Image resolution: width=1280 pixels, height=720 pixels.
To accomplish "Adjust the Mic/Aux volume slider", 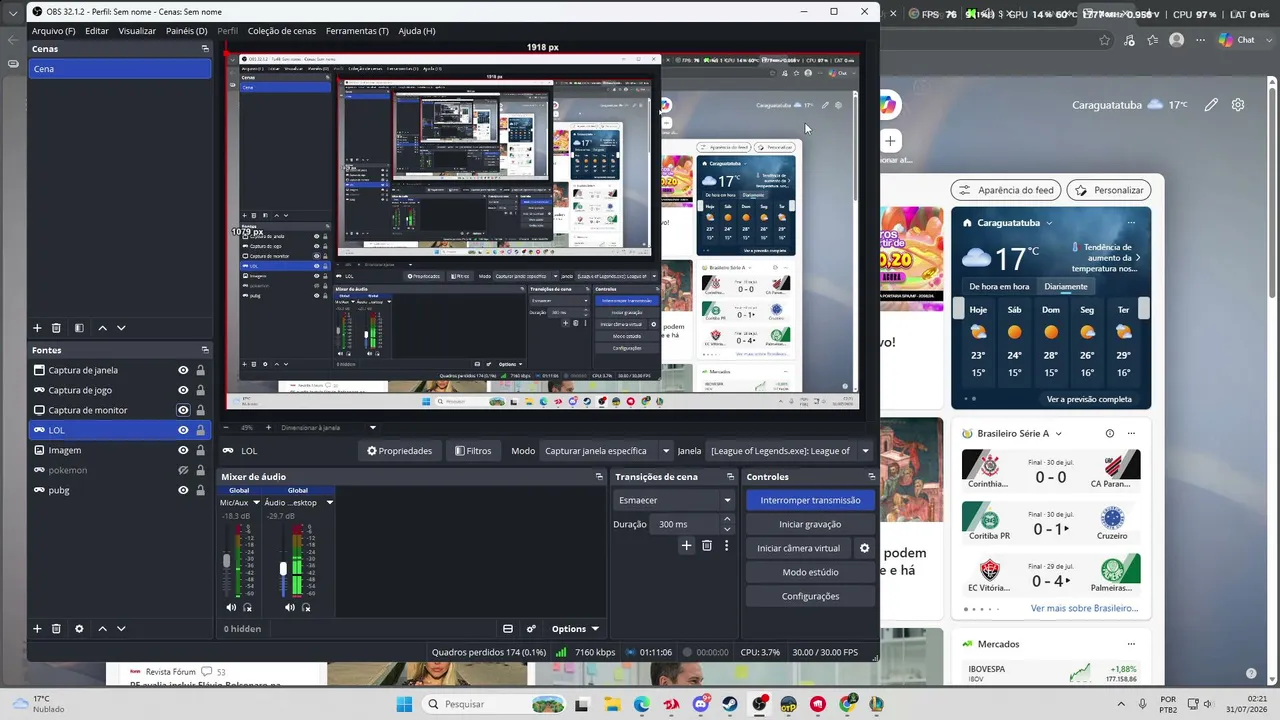I will (x=226, y=560).
